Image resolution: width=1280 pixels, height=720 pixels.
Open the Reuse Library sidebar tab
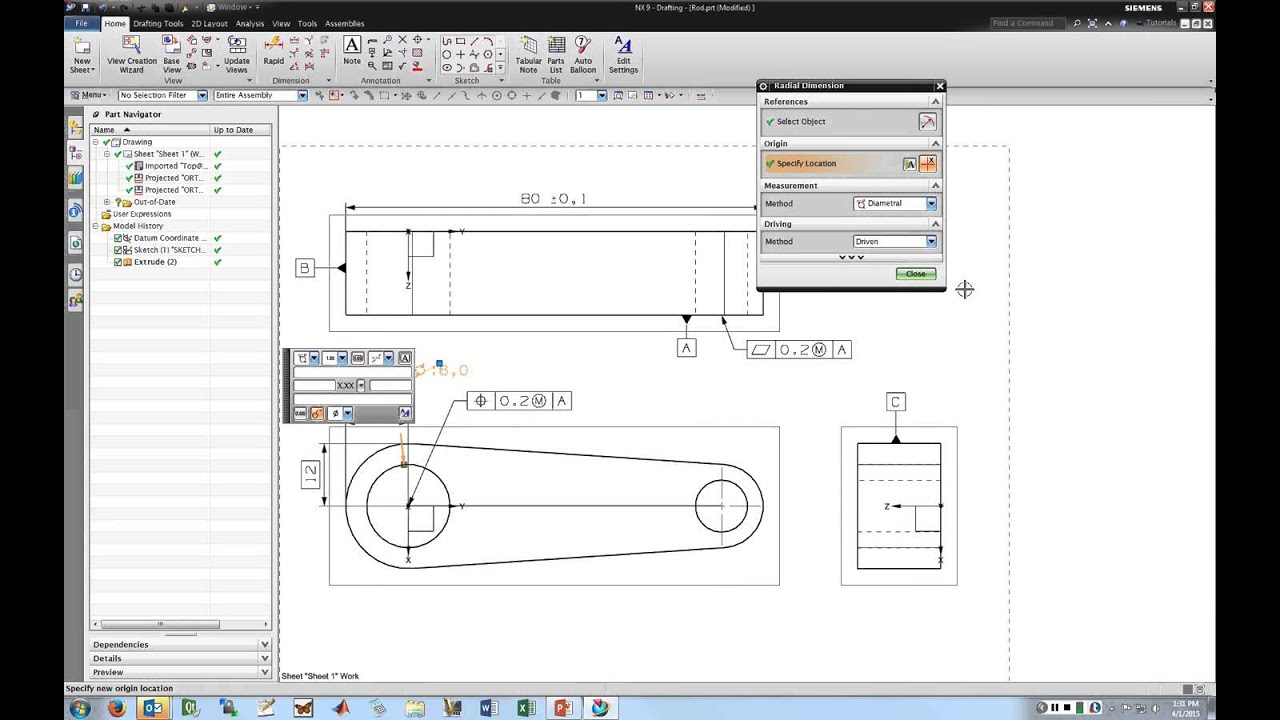[76, 178]
